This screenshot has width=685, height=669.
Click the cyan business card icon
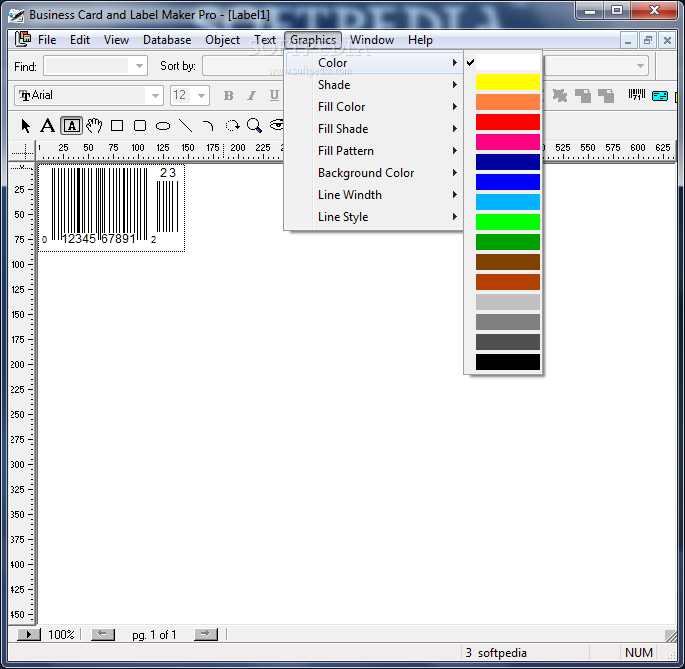tap(660, 96)
